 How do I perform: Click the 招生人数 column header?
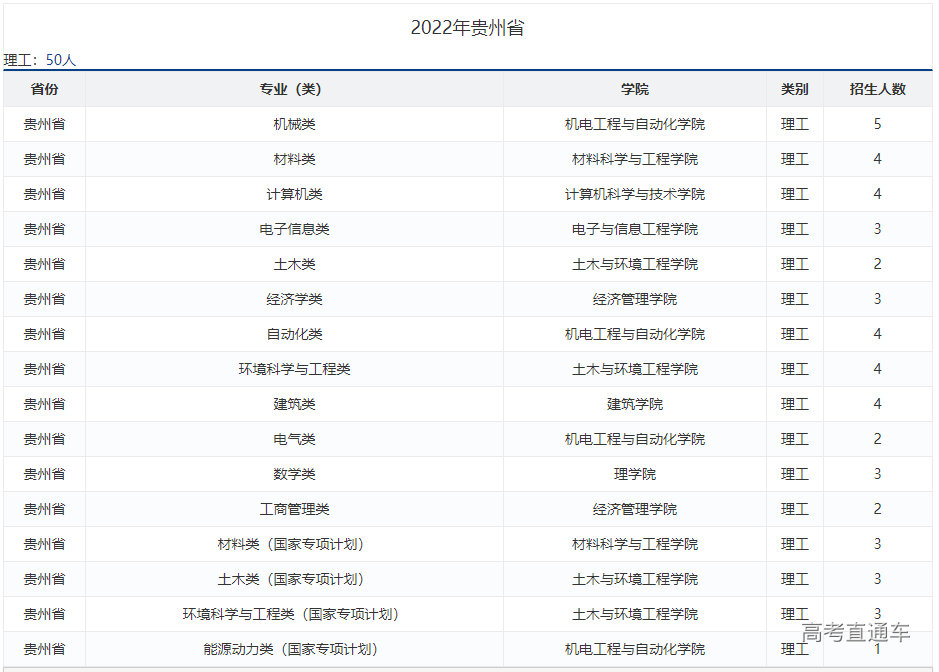[x=877, y=89]
